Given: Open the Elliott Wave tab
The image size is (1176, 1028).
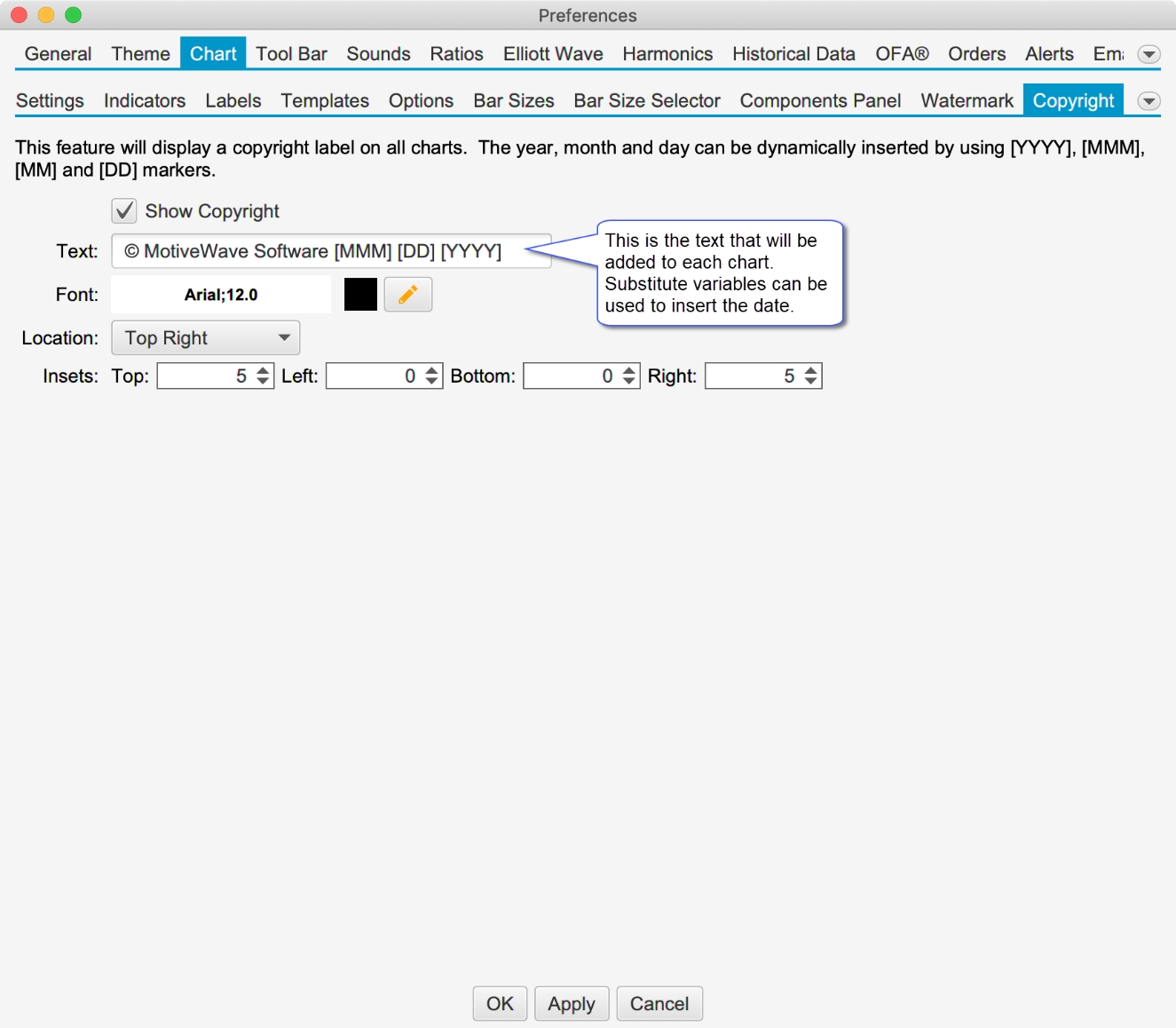Looking at the screenshot, I should [x=553, y=54].
